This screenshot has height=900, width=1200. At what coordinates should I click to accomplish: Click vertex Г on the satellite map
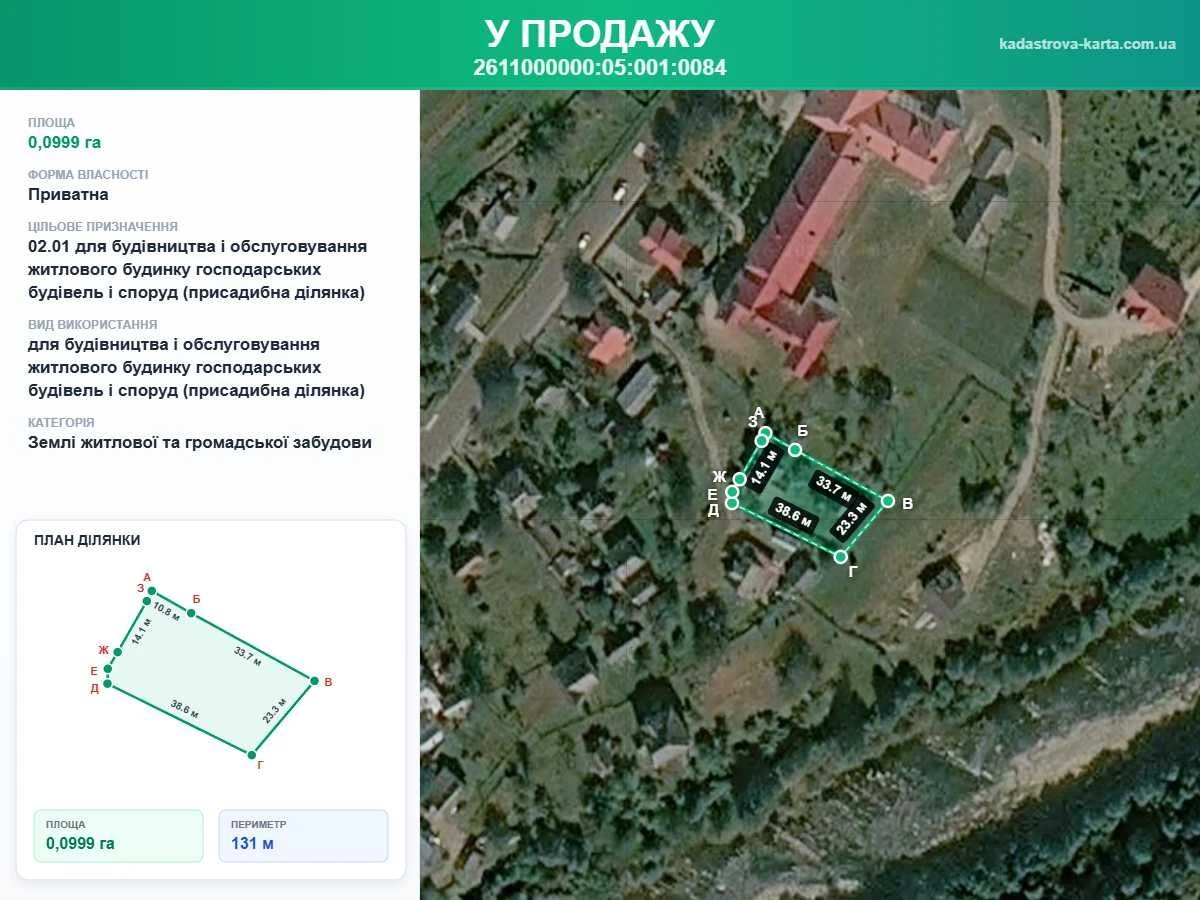[841, 557]
